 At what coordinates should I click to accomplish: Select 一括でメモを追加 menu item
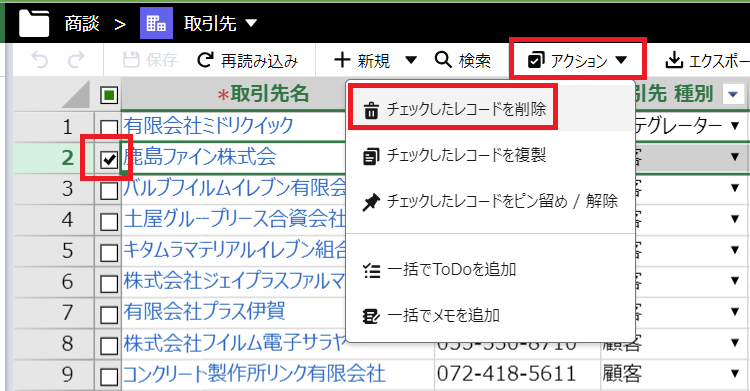pyautogui.click(x=490, y=315)
